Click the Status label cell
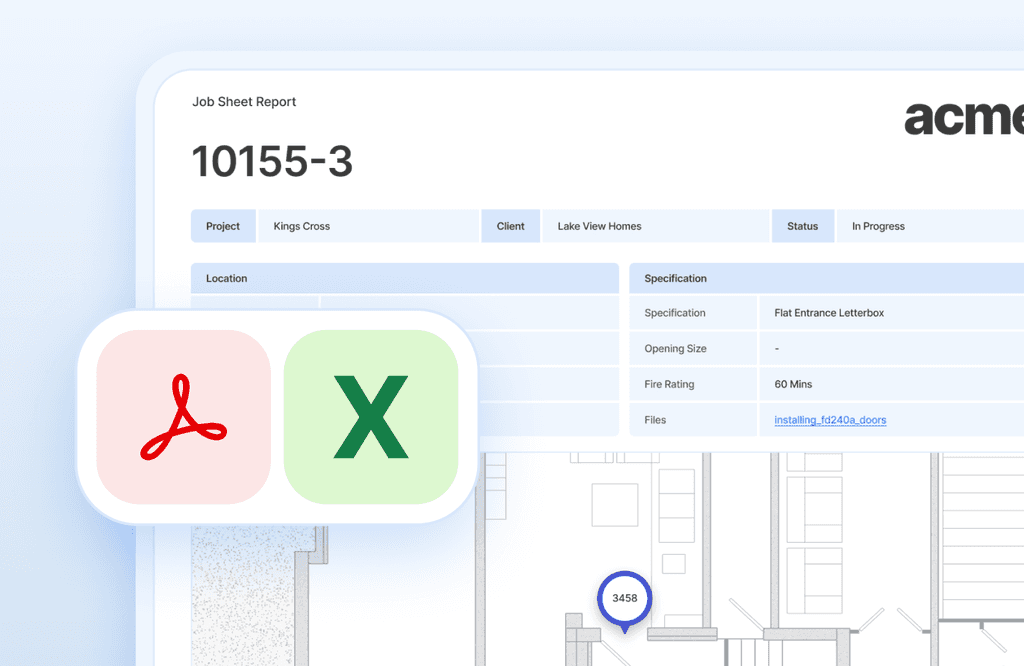Image resolution: width=1024 pixels, height=666 pixels. 802,226
